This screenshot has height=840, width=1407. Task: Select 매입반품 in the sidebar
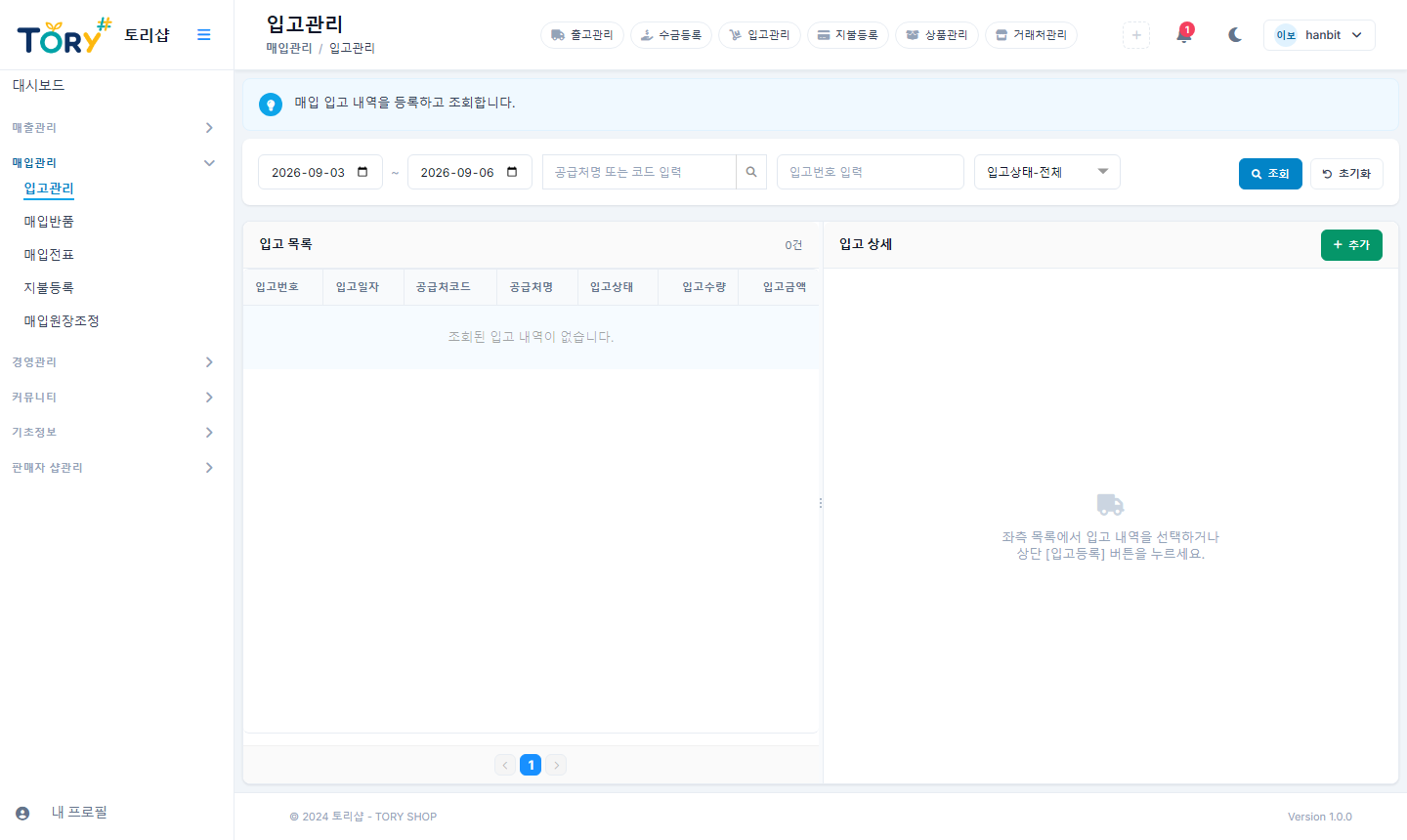point(49,222)
